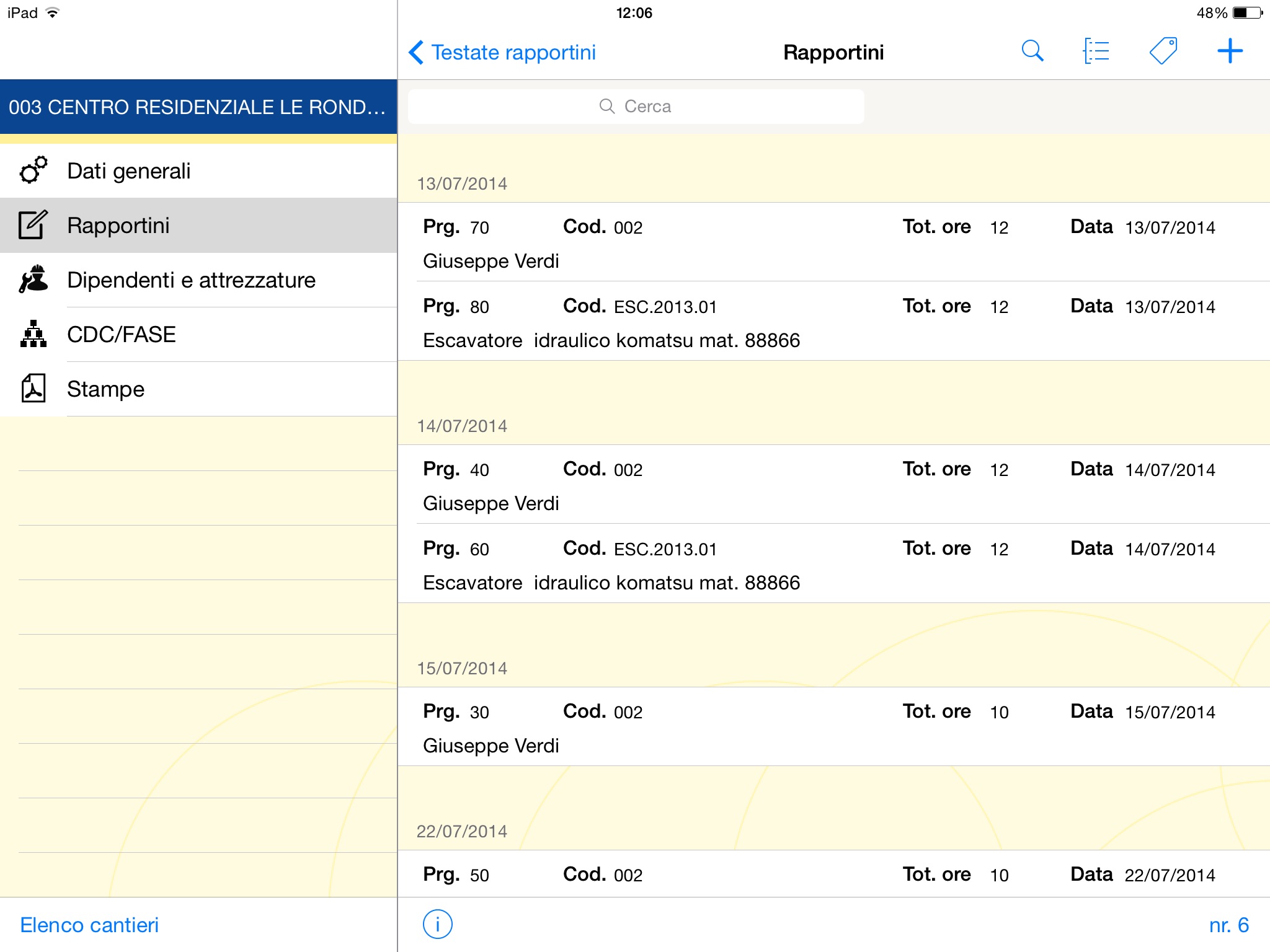The width and height of the screenshot is (1270, 952).
Task: Tap the 14/07/2014 section header
Action: [x=462, y=426]
